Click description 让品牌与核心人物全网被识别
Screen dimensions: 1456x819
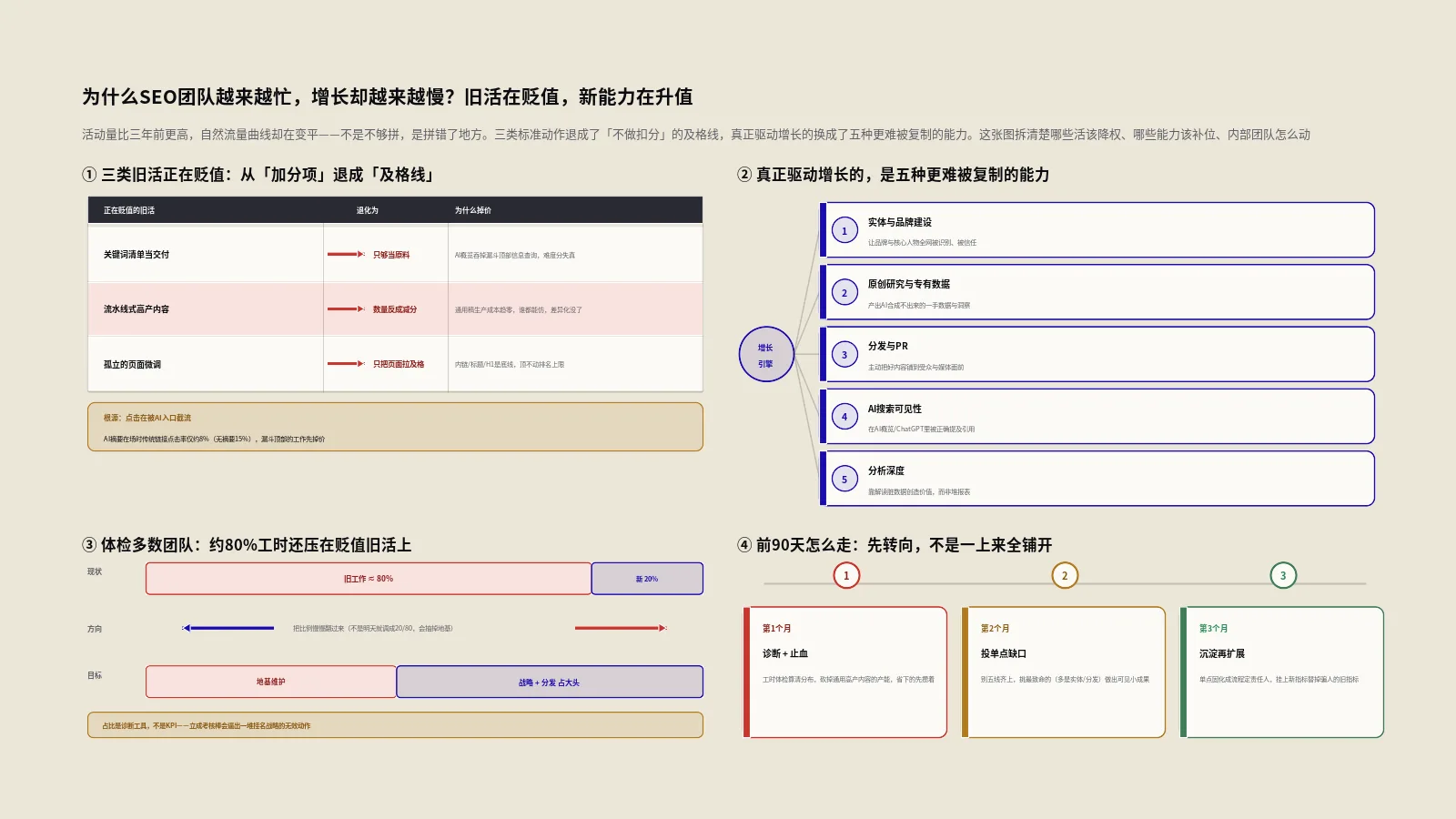click(922, 243)
